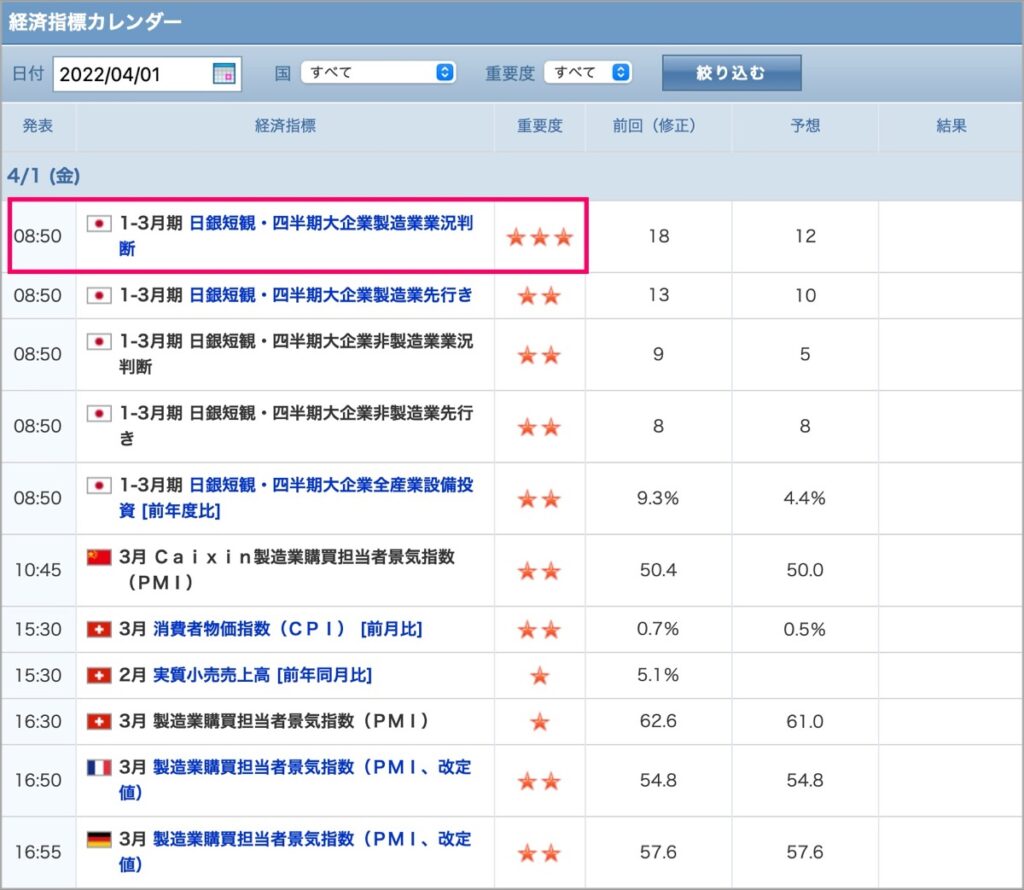
Task: Click the three-star rating for 大企業製造業業況判断
Action: (x=539, y=237)
